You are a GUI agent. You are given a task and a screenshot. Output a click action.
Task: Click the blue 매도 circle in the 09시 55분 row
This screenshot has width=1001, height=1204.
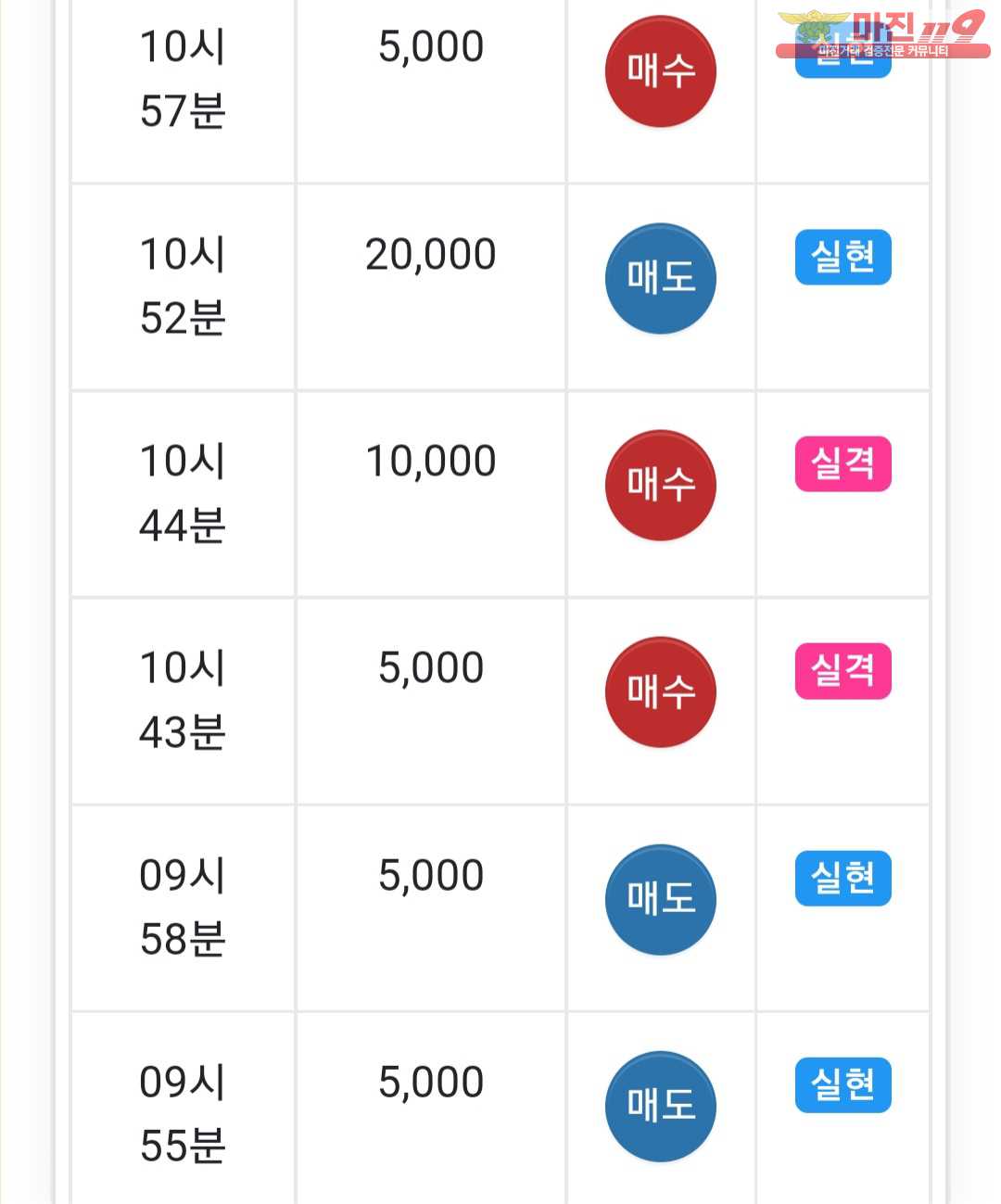click(660, 1106)
